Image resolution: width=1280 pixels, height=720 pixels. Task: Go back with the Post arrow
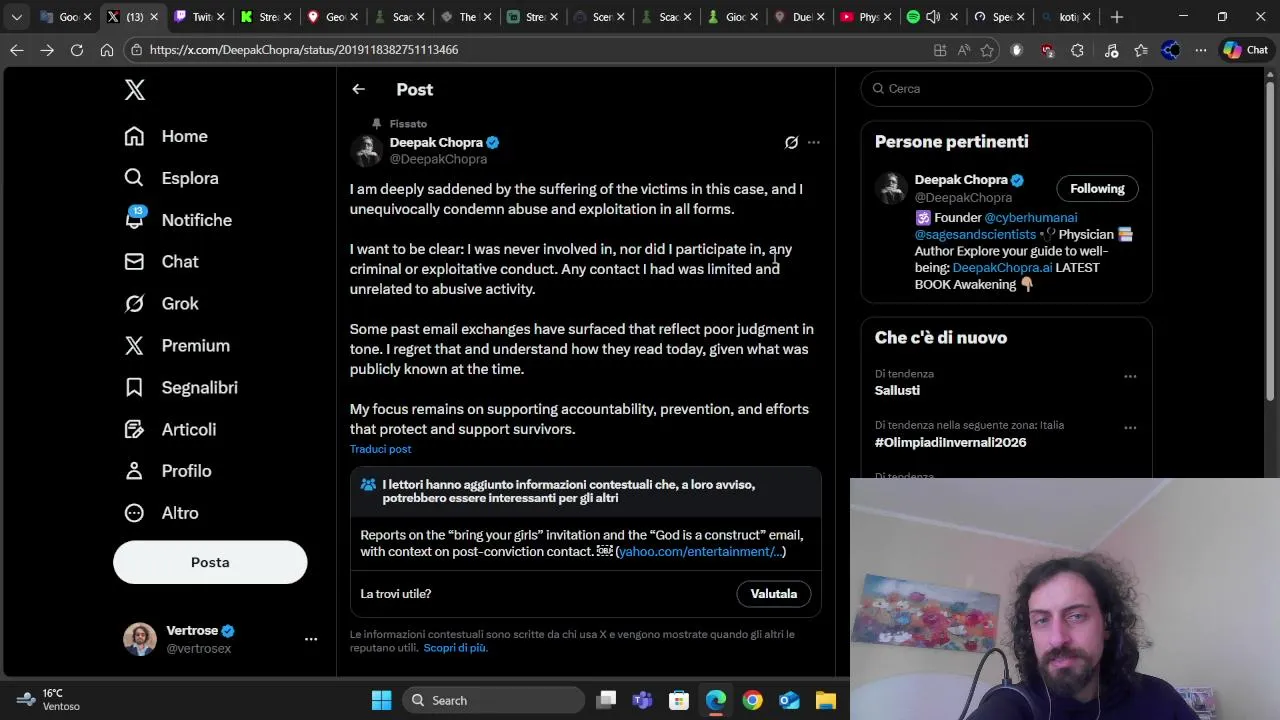tap(358, 89)
